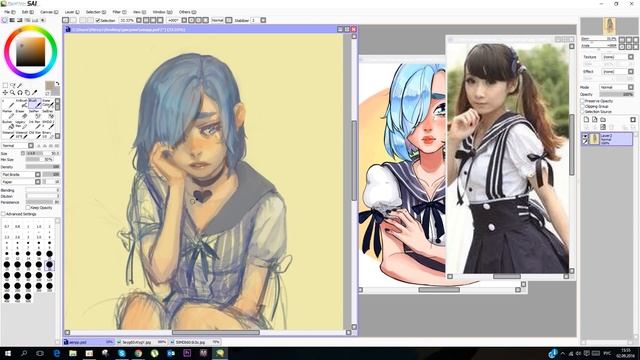The image size is (640, 360).
Task: Switch to the second .jpg document tab
Action: [141, 342]
